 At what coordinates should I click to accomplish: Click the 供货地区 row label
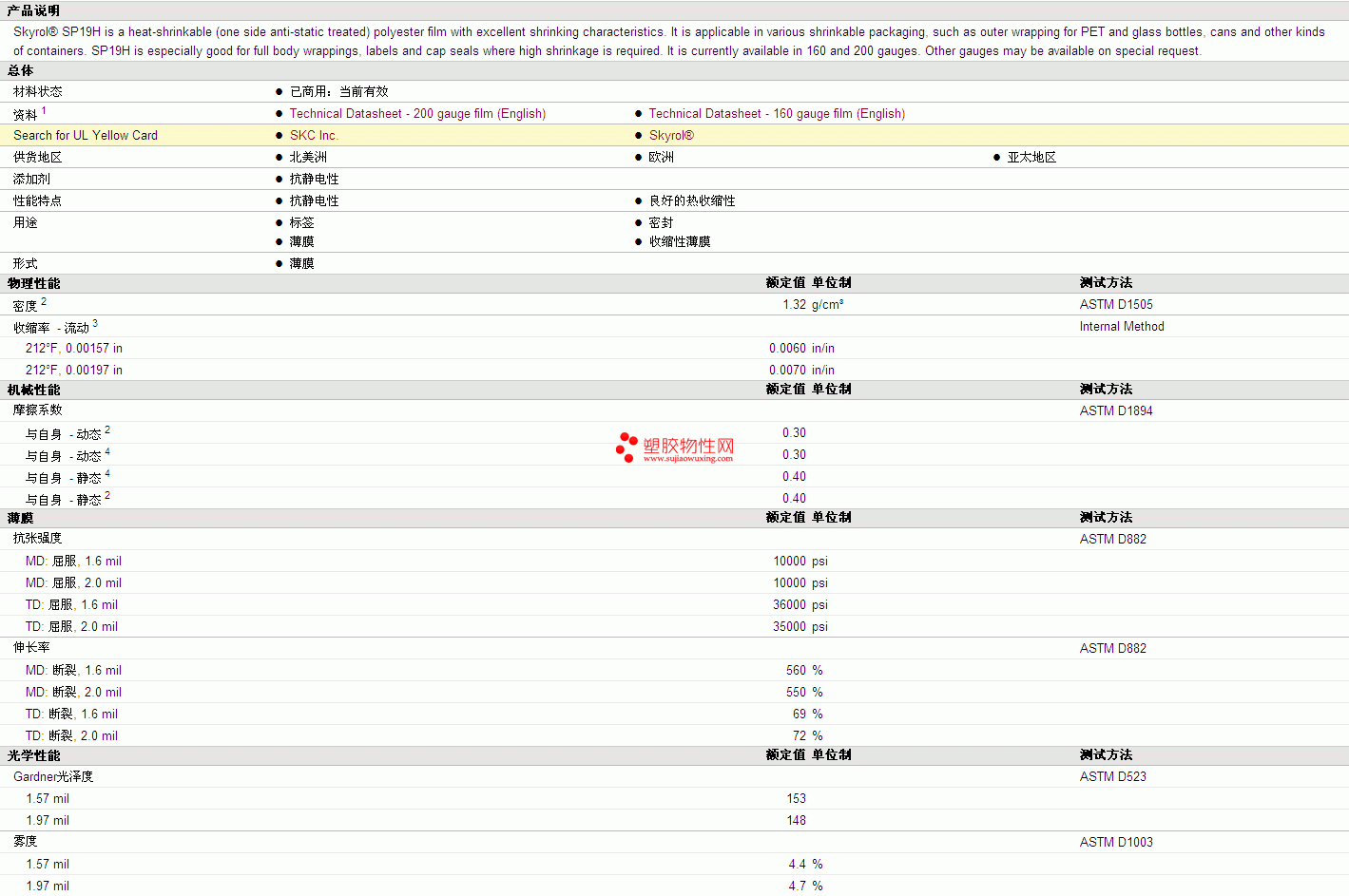38,157
